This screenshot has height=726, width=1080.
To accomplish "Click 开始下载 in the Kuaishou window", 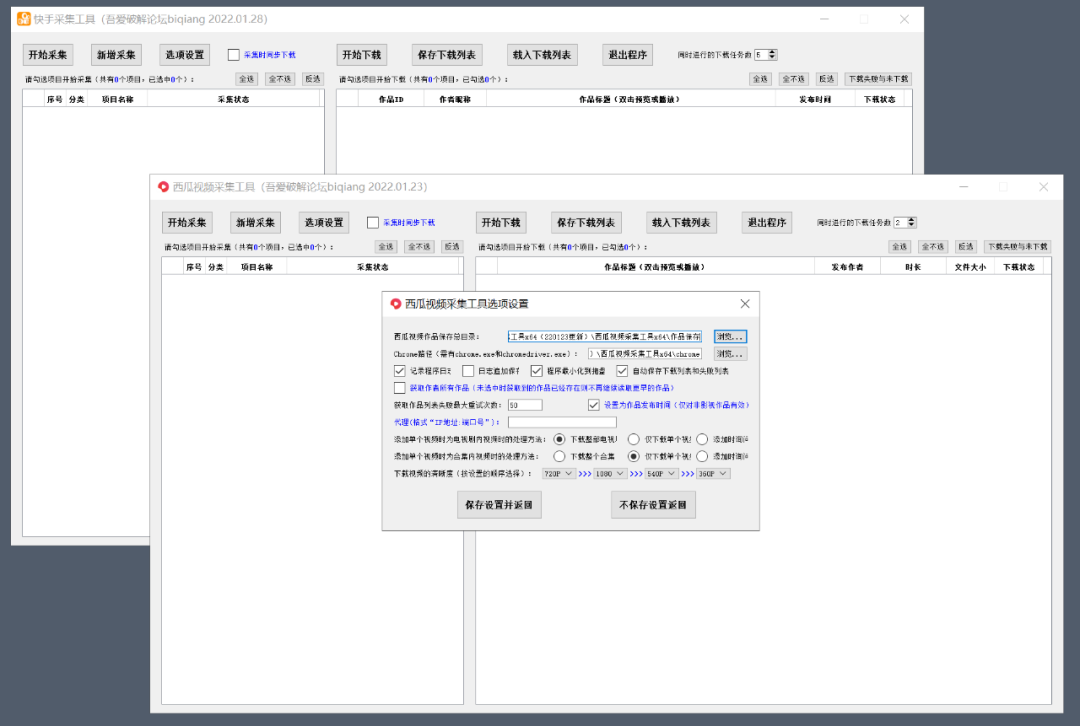I will [x=362, y=54].
